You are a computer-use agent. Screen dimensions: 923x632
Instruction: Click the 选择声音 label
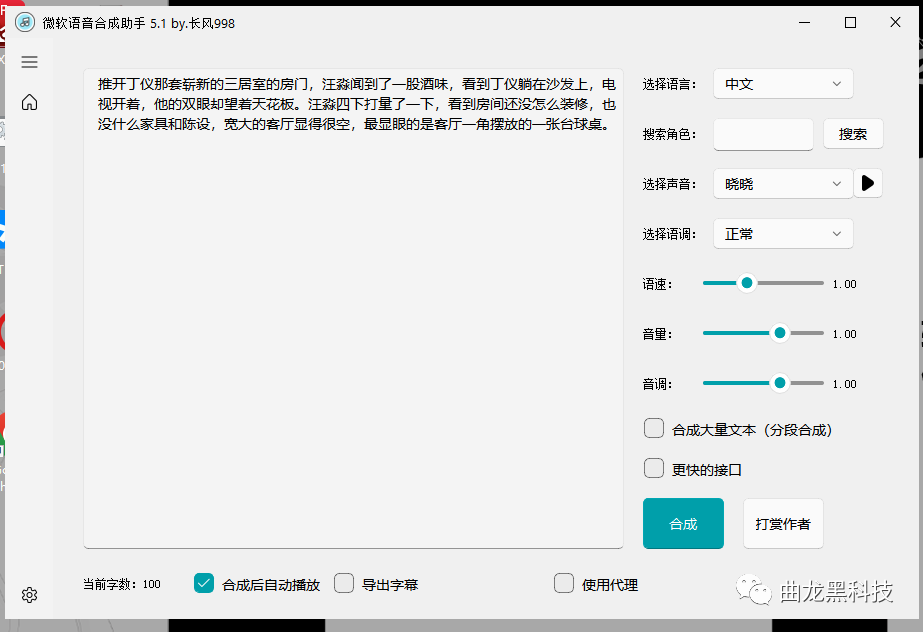pyautogui.click(x=669, y=185)
